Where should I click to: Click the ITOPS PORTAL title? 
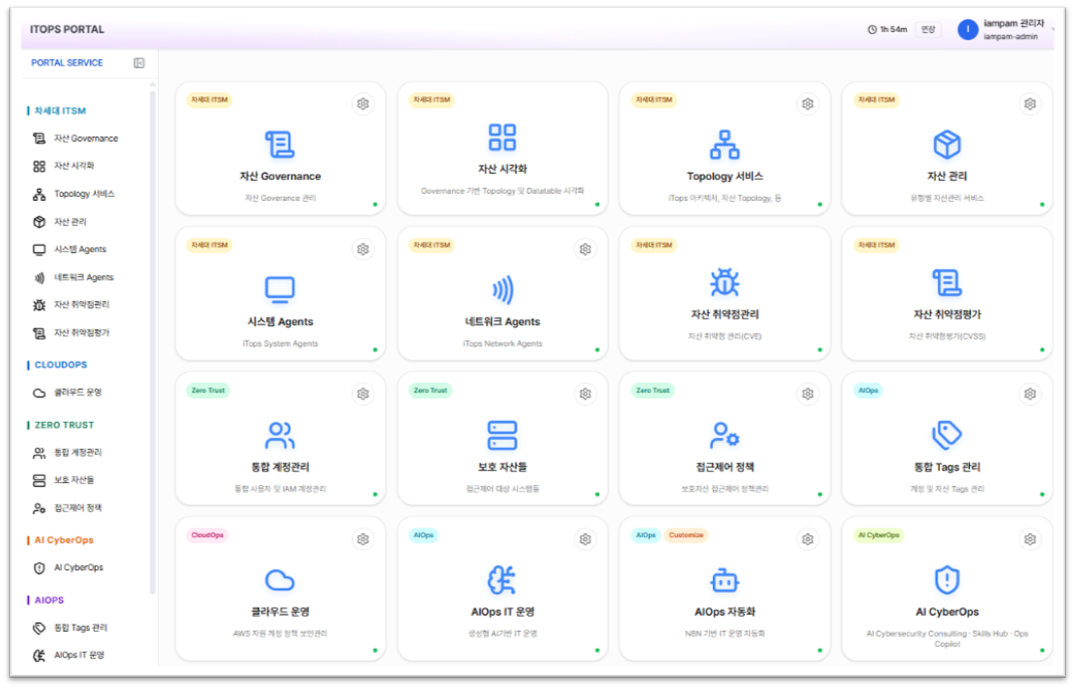(67, 29)
